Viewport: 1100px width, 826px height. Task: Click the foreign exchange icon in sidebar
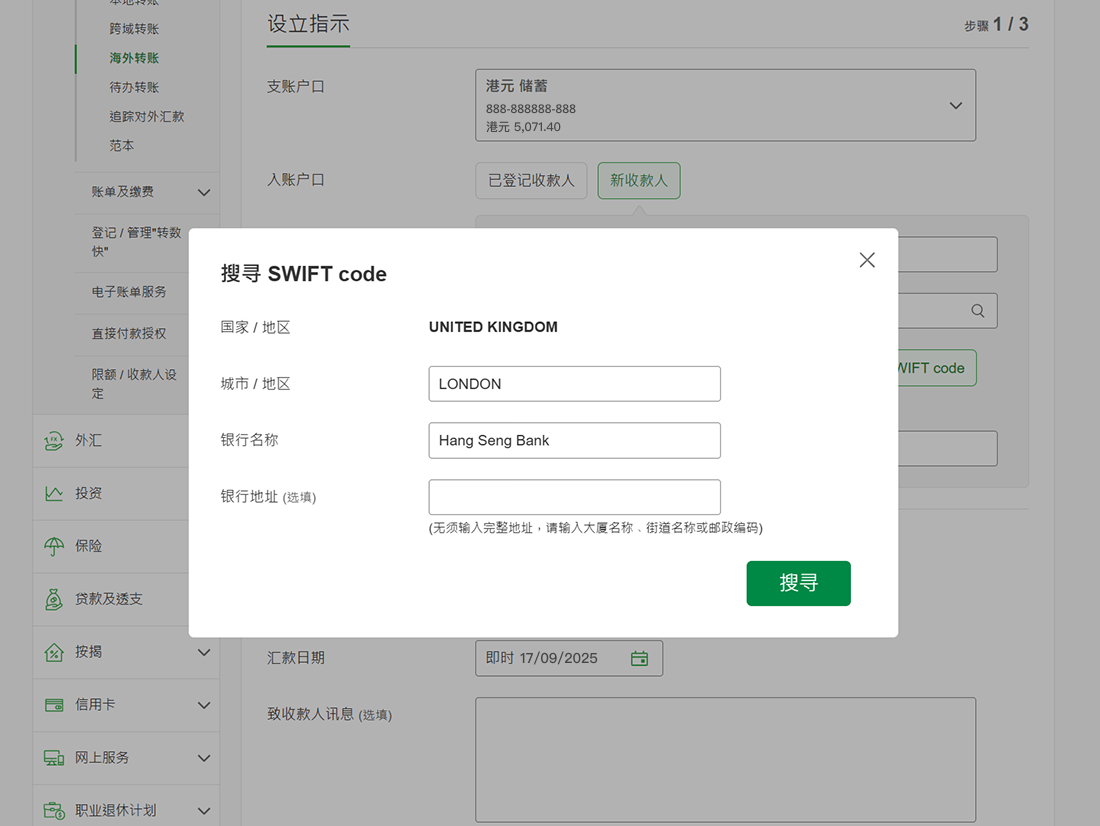[x=54, y=441]
